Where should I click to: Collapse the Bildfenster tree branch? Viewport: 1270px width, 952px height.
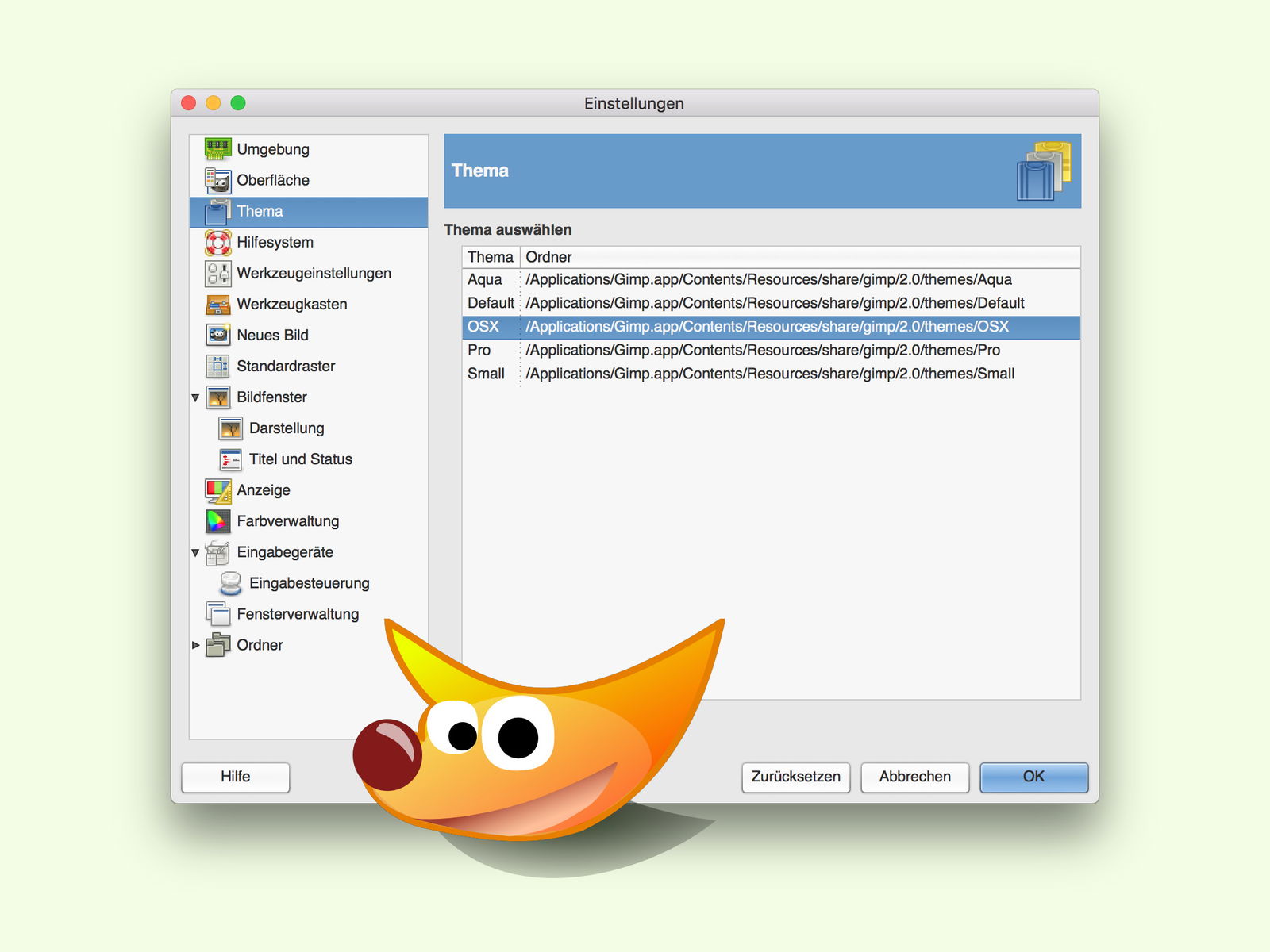tap(195, 397)
